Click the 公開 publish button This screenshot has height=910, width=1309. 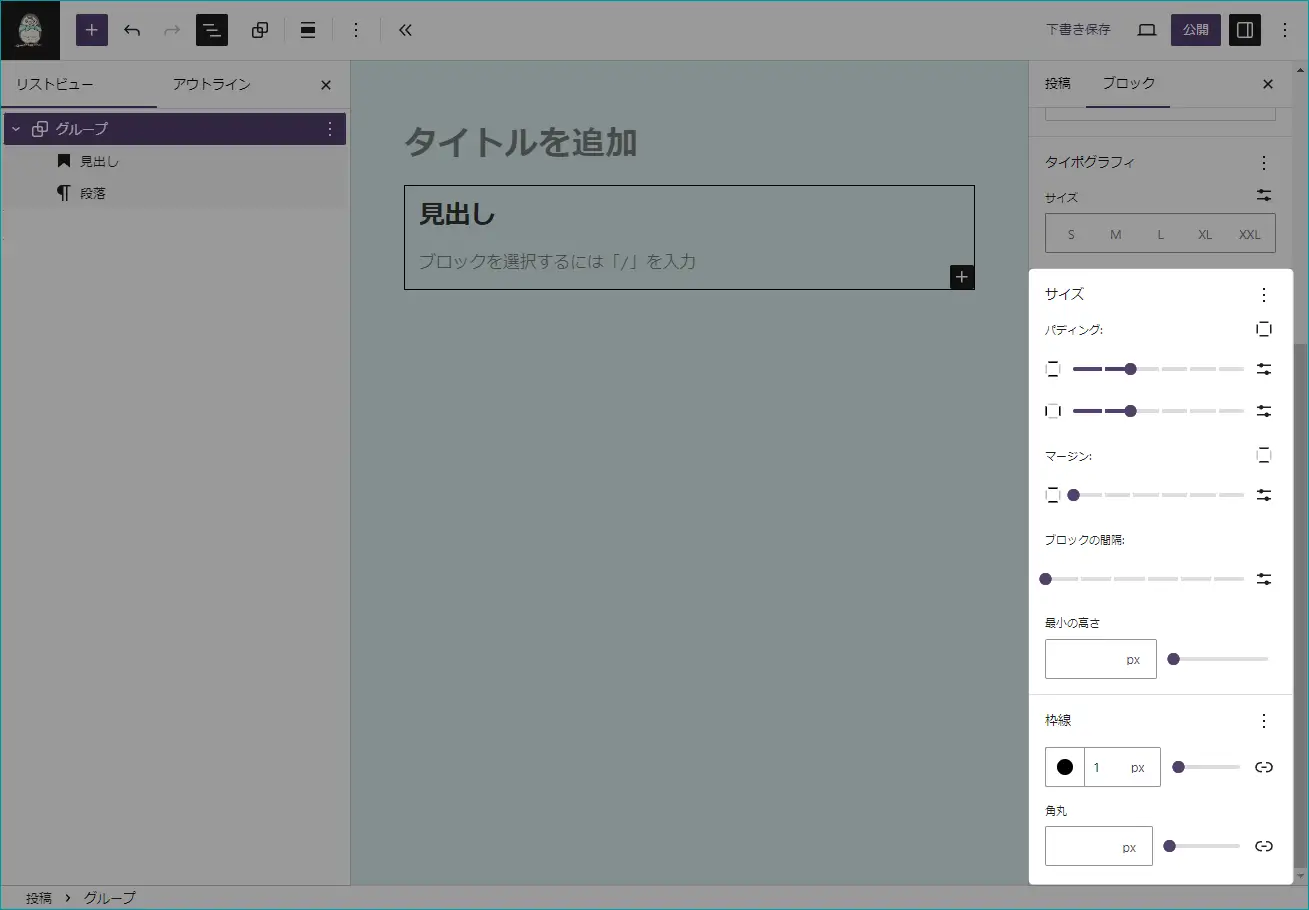[1196, 30]
